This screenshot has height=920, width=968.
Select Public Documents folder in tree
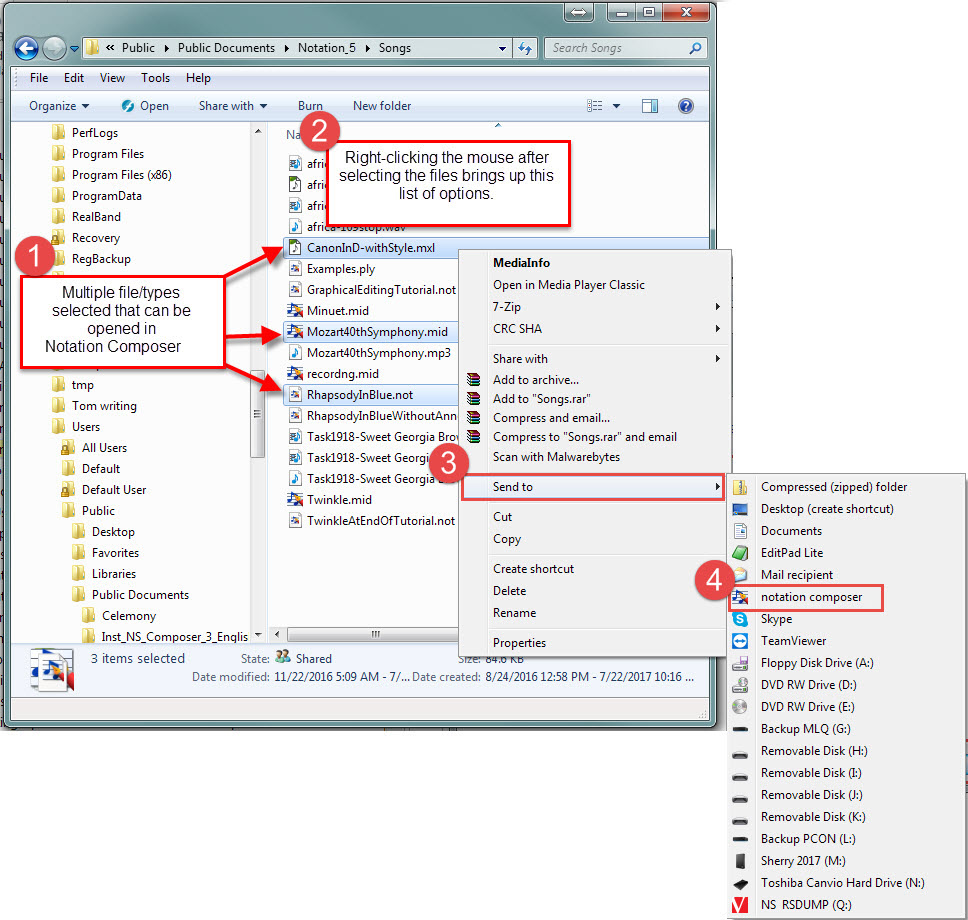[x=139, y=595]
